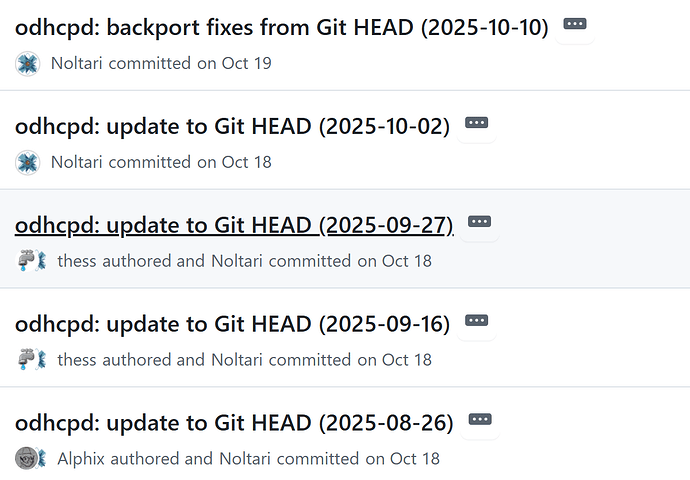Click Noltari author name on the 2025-10-02 commit

[77, 162]
